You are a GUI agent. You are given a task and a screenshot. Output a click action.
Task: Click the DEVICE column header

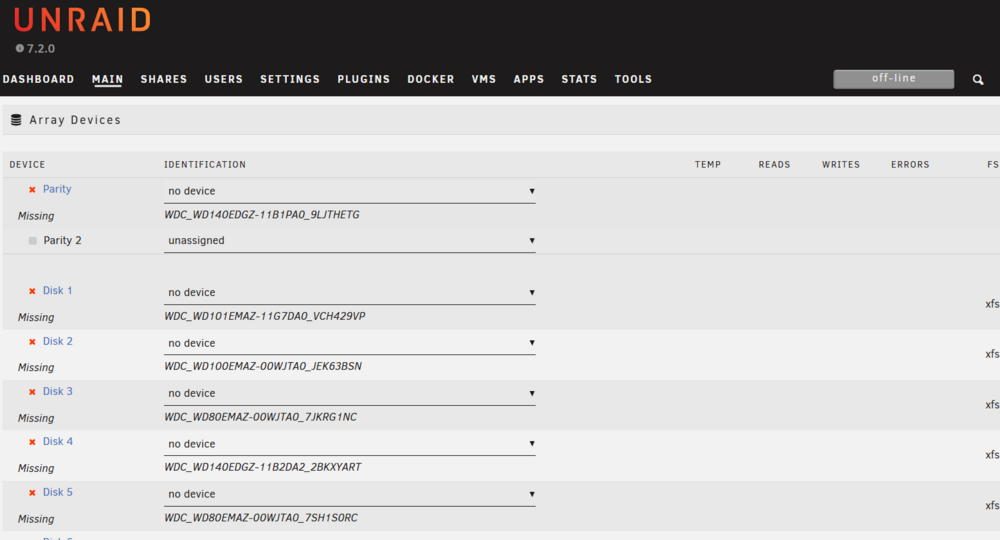(x=27, y=164)
